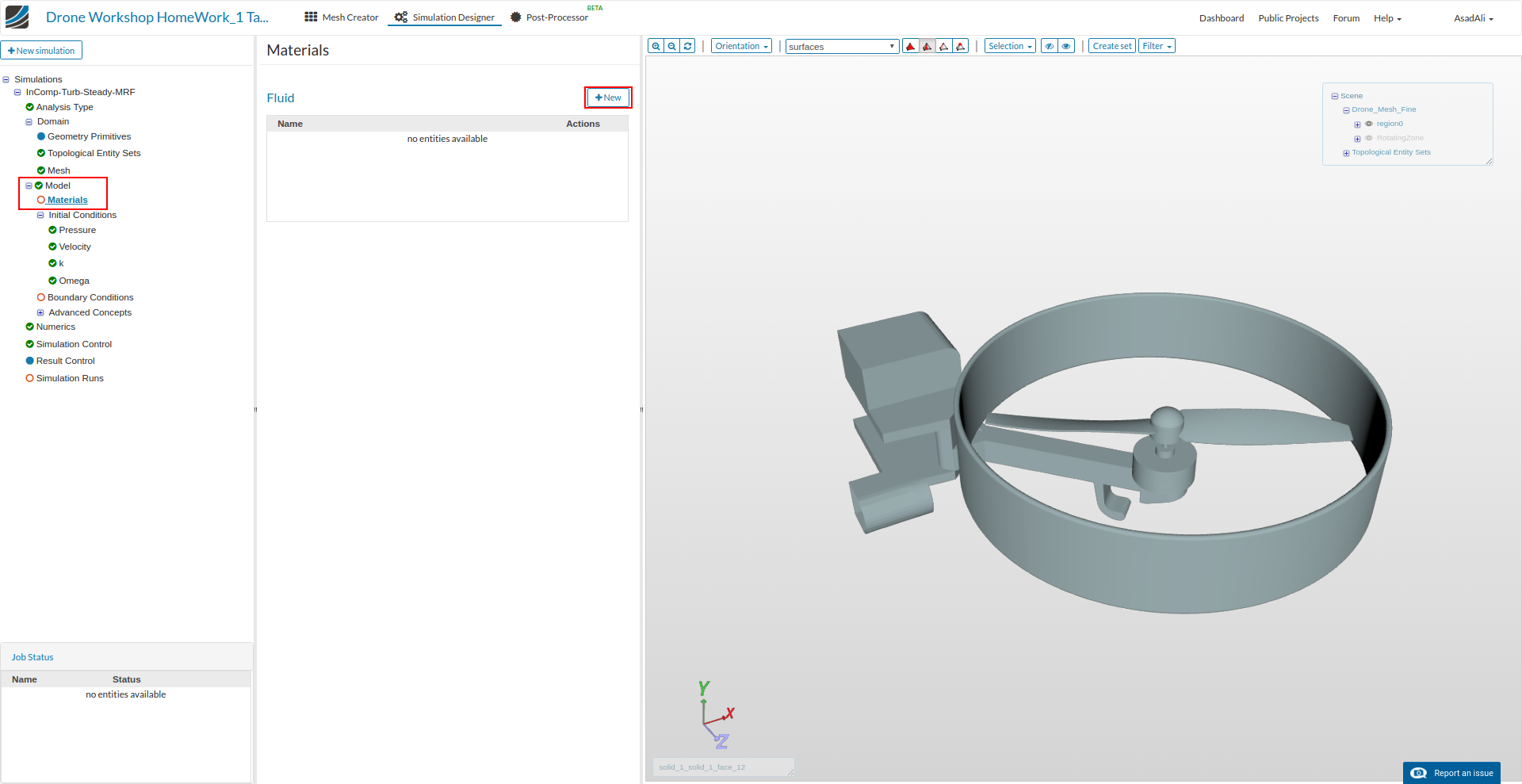
Task: Open Boundary Conditions in the simulation tree
Action: point(90,297)
